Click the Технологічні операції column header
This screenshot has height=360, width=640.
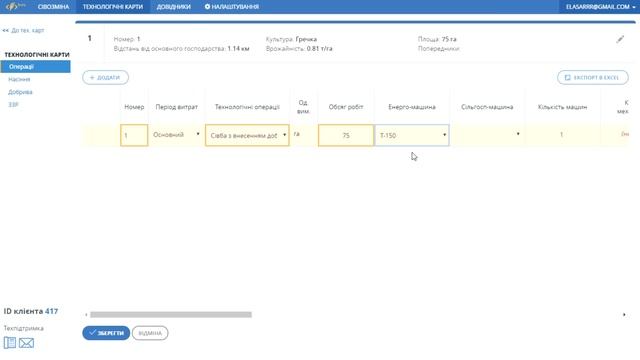247,107
